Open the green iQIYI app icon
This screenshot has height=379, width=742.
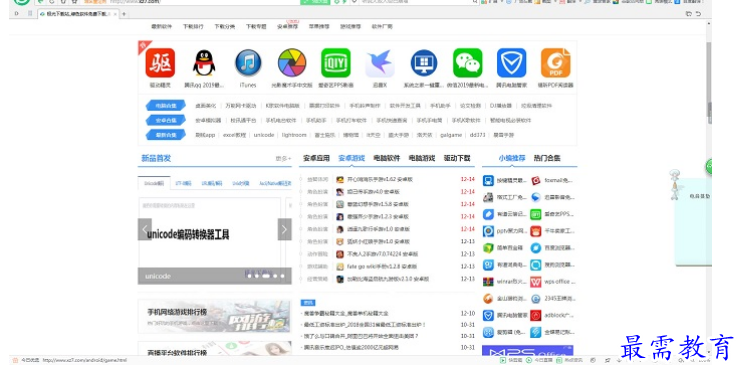point(336,63)
